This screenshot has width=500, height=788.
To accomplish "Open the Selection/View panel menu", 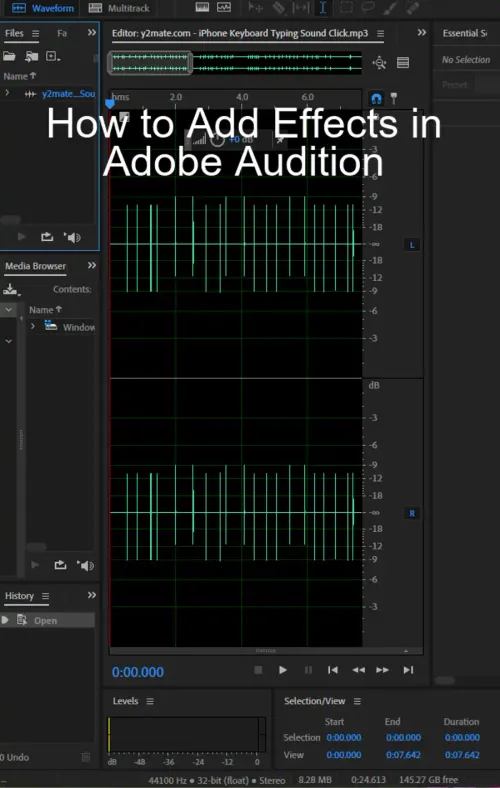I will [x=357, y=702].
